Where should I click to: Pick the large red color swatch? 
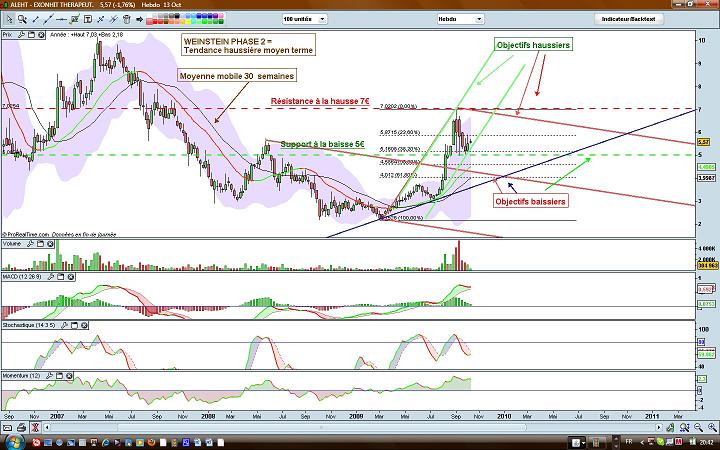(x=149, y=22)
